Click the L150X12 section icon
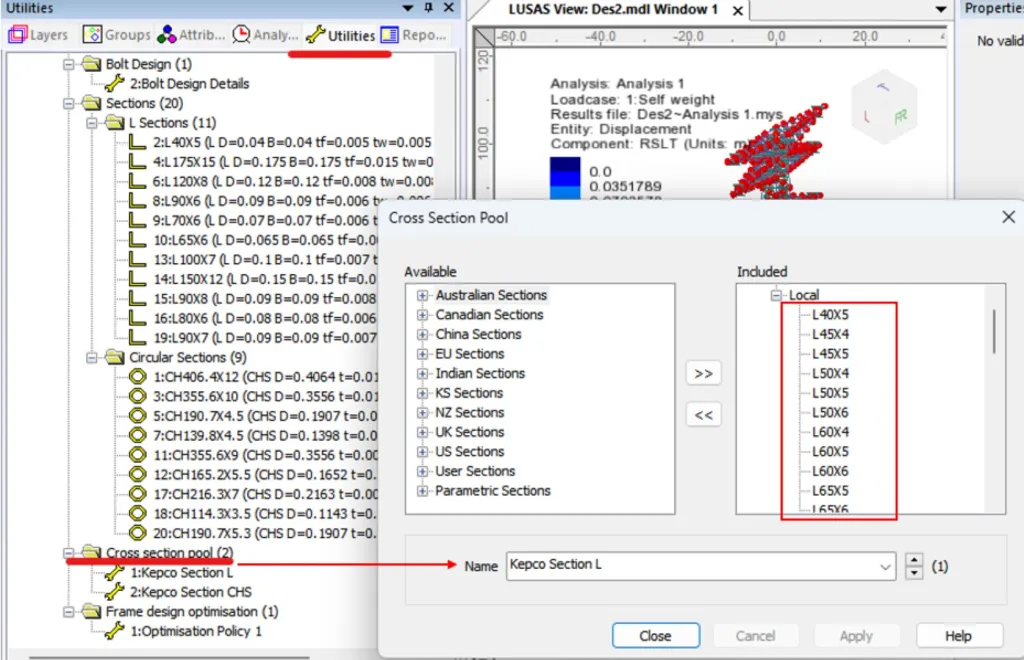The image size is (1024, 660). (x=138, y=279)
